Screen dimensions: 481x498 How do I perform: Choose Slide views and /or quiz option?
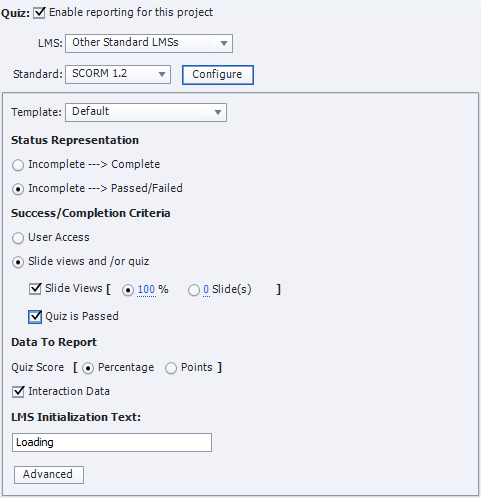(x=18, y=262)
